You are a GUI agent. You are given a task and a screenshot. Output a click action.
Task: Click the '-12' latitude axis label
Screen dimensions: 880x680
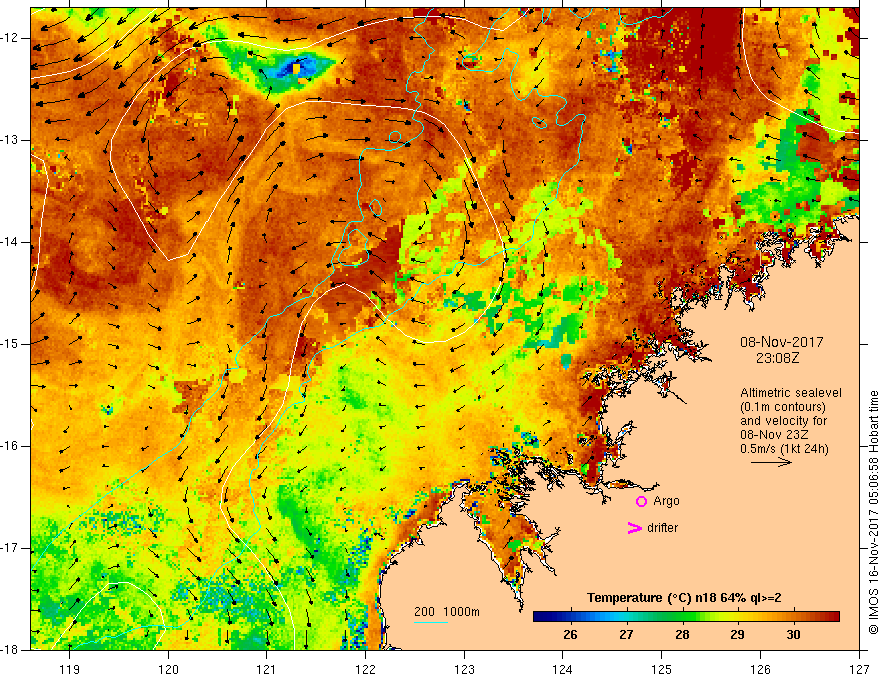11,38
